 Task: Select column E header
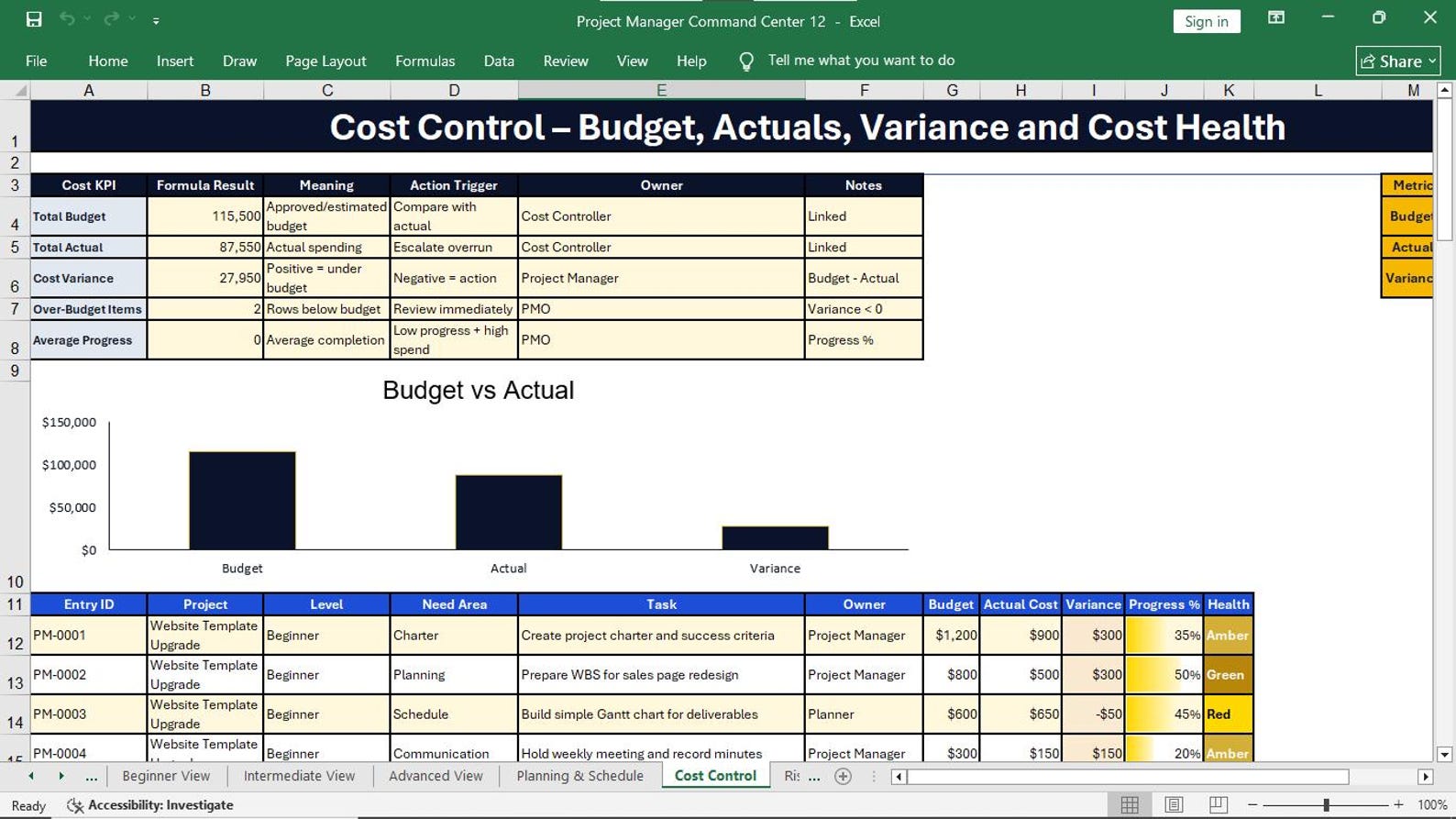pyautogui.click(x=661, y=90)
